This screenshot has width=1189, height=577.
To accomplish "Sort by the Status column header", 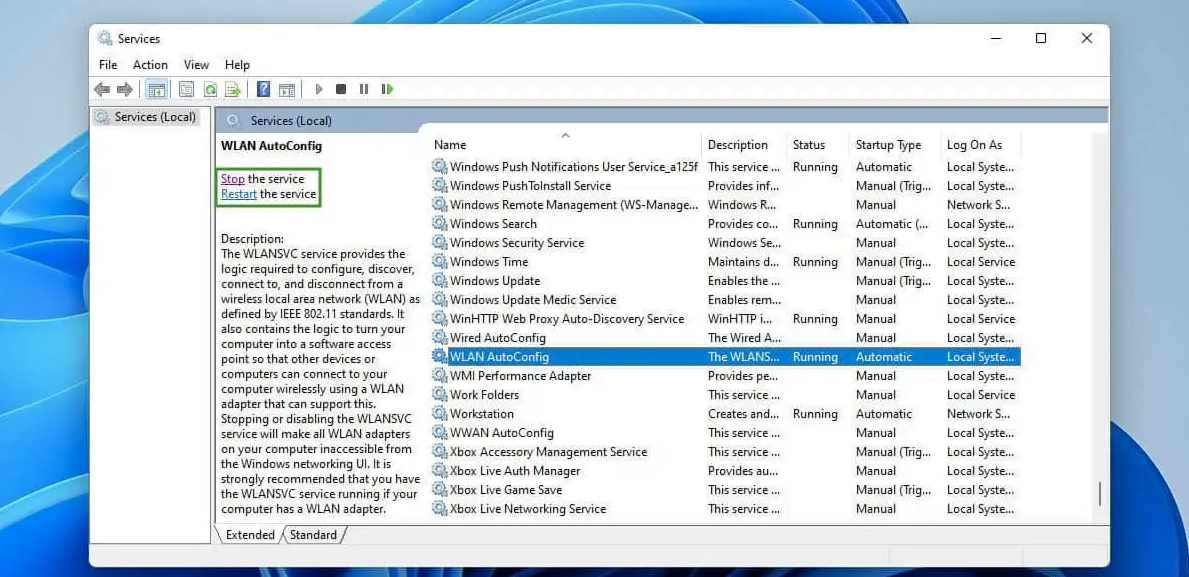I will click(x=809, y=145).
